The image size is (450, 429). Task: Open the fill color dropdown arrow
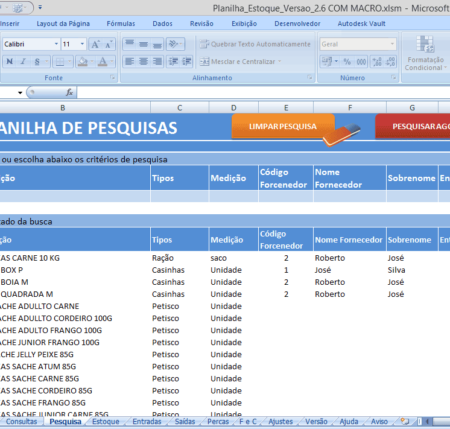pos(92,62)
